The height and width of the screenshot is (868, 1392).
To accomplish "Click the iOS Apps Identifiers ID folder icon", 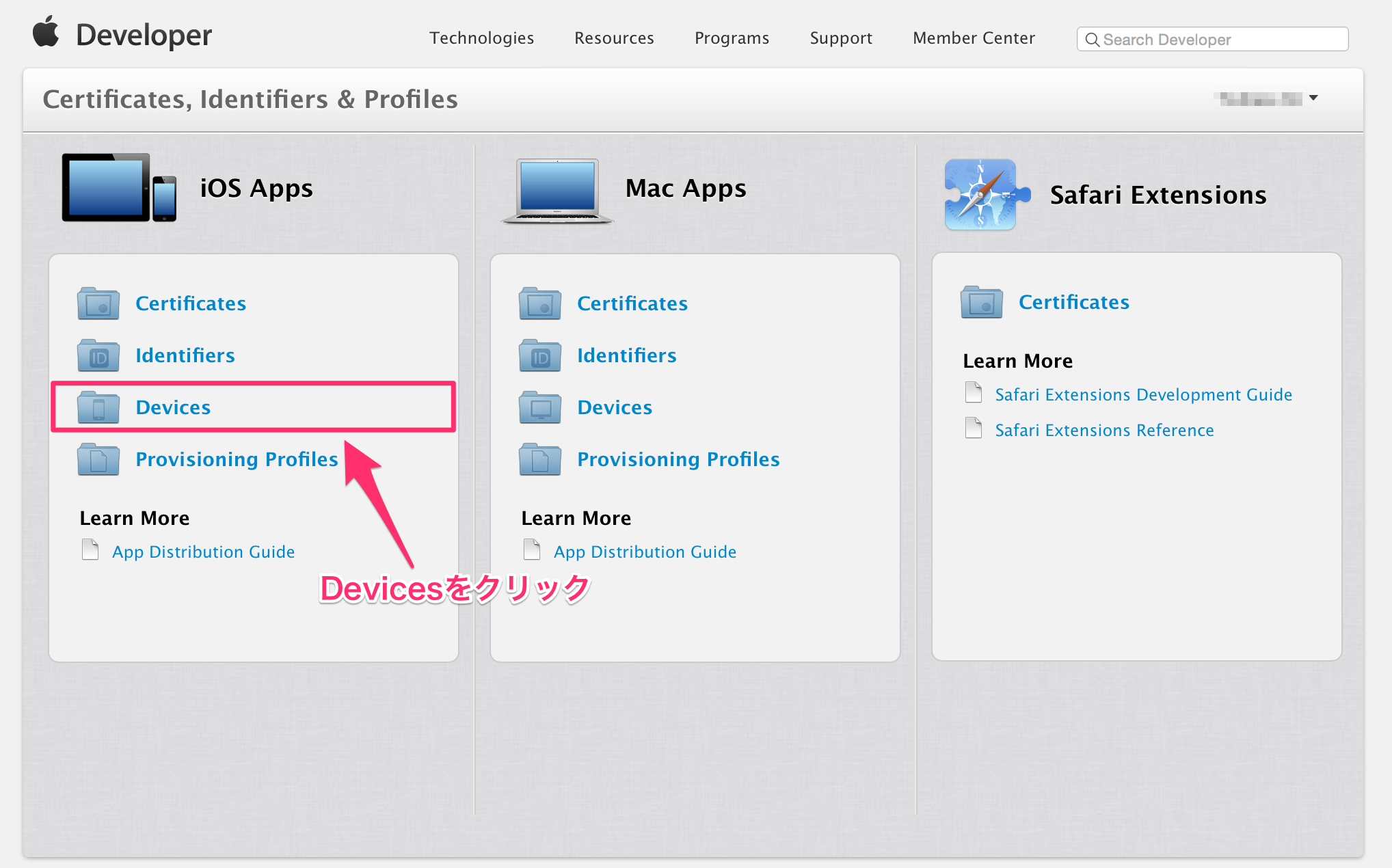I will pyautogui.click(x=98, y=355).
